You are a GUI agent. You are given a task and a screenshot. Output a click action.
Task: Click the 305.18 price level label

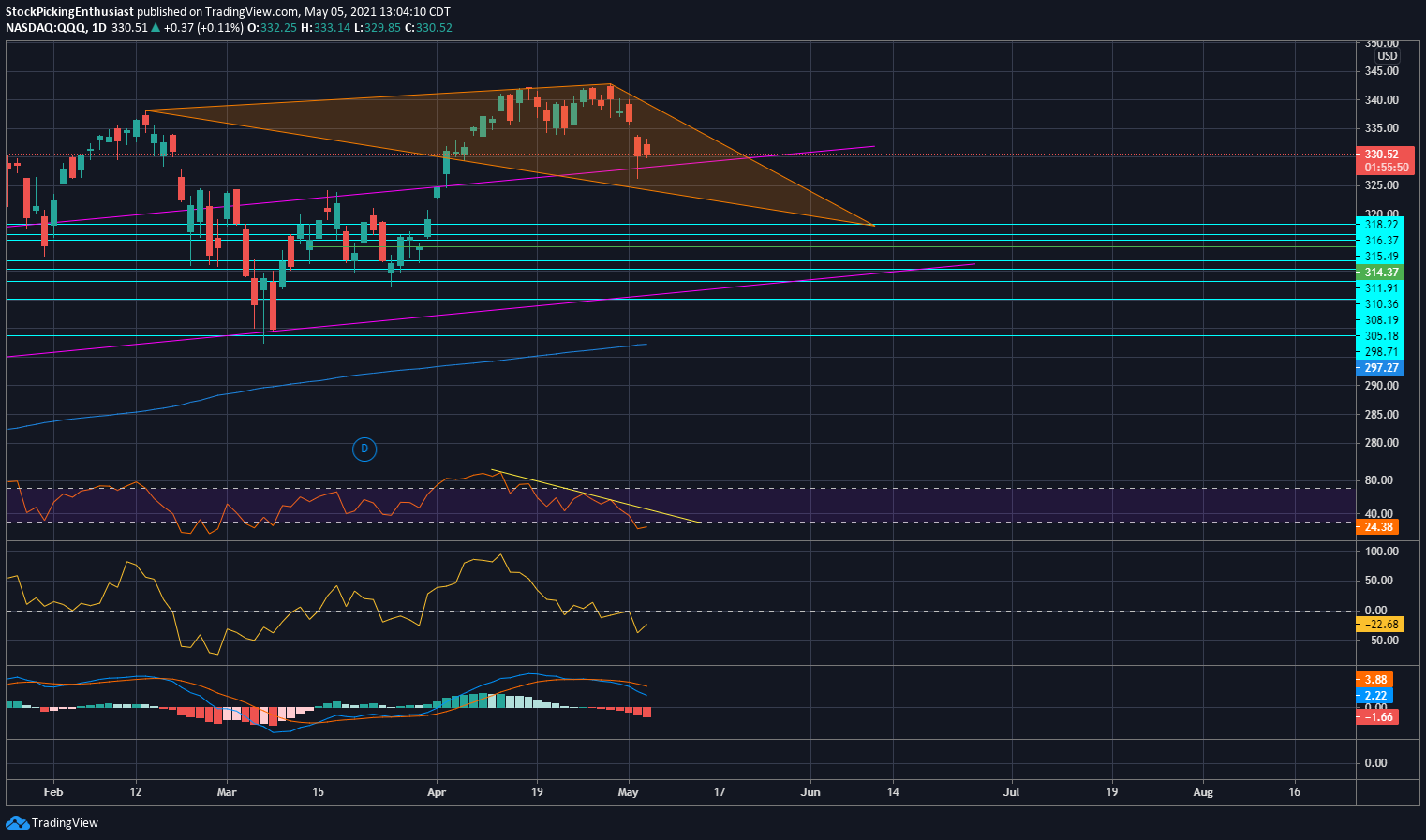1380,336
